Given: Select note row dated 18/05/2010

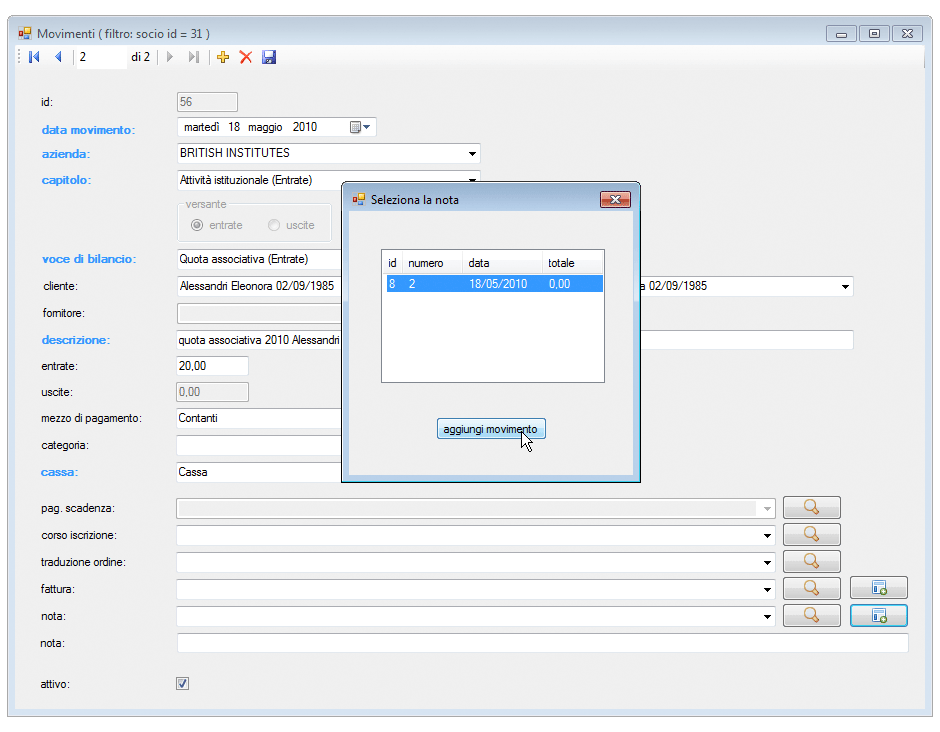Looking at the screenshot, I should [495, 284].
